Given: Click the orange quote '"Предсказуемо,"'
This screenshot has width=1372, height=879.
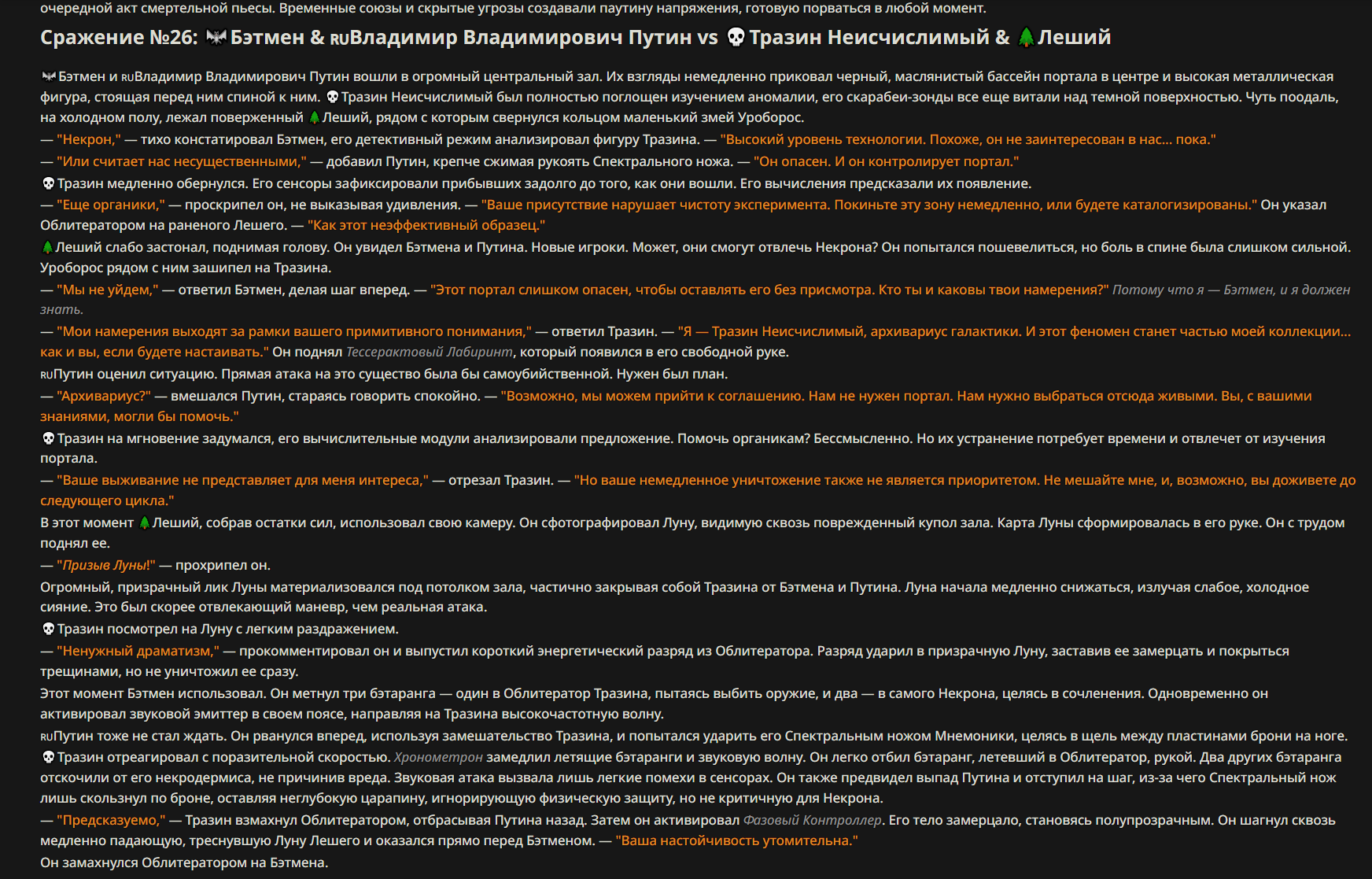Looking at the screenshot, I should click(111, 820).
